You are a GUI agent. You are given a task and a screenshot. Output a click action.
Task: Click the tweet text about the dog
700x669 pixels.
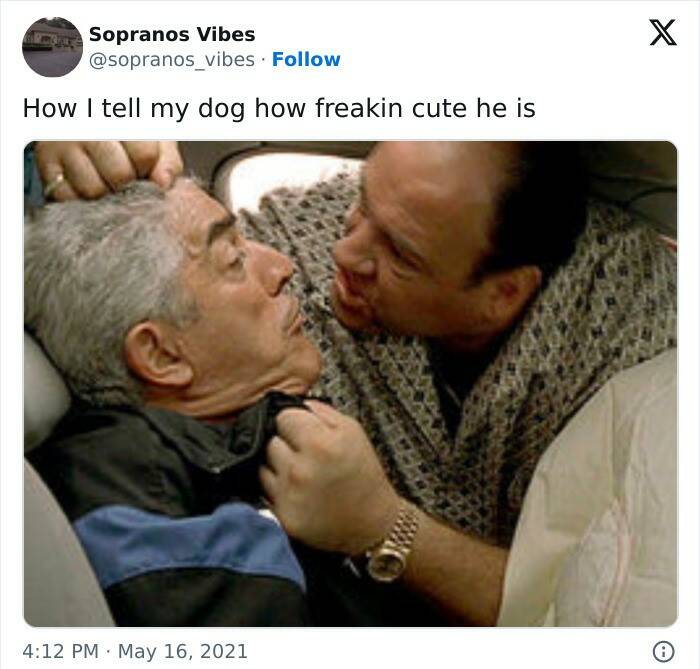click(x=279, y=108)
